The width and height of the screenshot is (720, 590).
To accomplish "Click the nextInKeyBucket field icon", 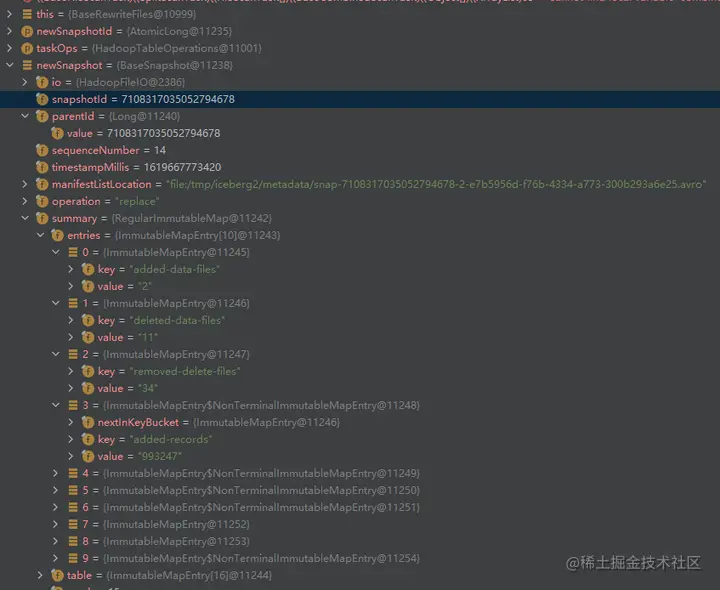I will [88, 422].
